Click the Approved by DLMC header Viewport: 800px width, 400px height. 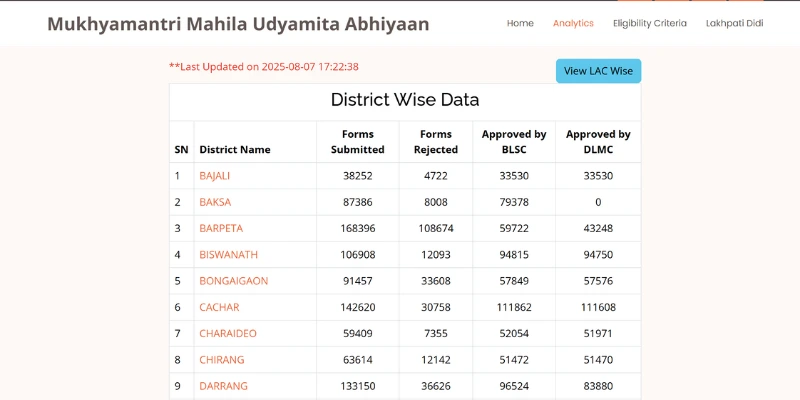598,142
